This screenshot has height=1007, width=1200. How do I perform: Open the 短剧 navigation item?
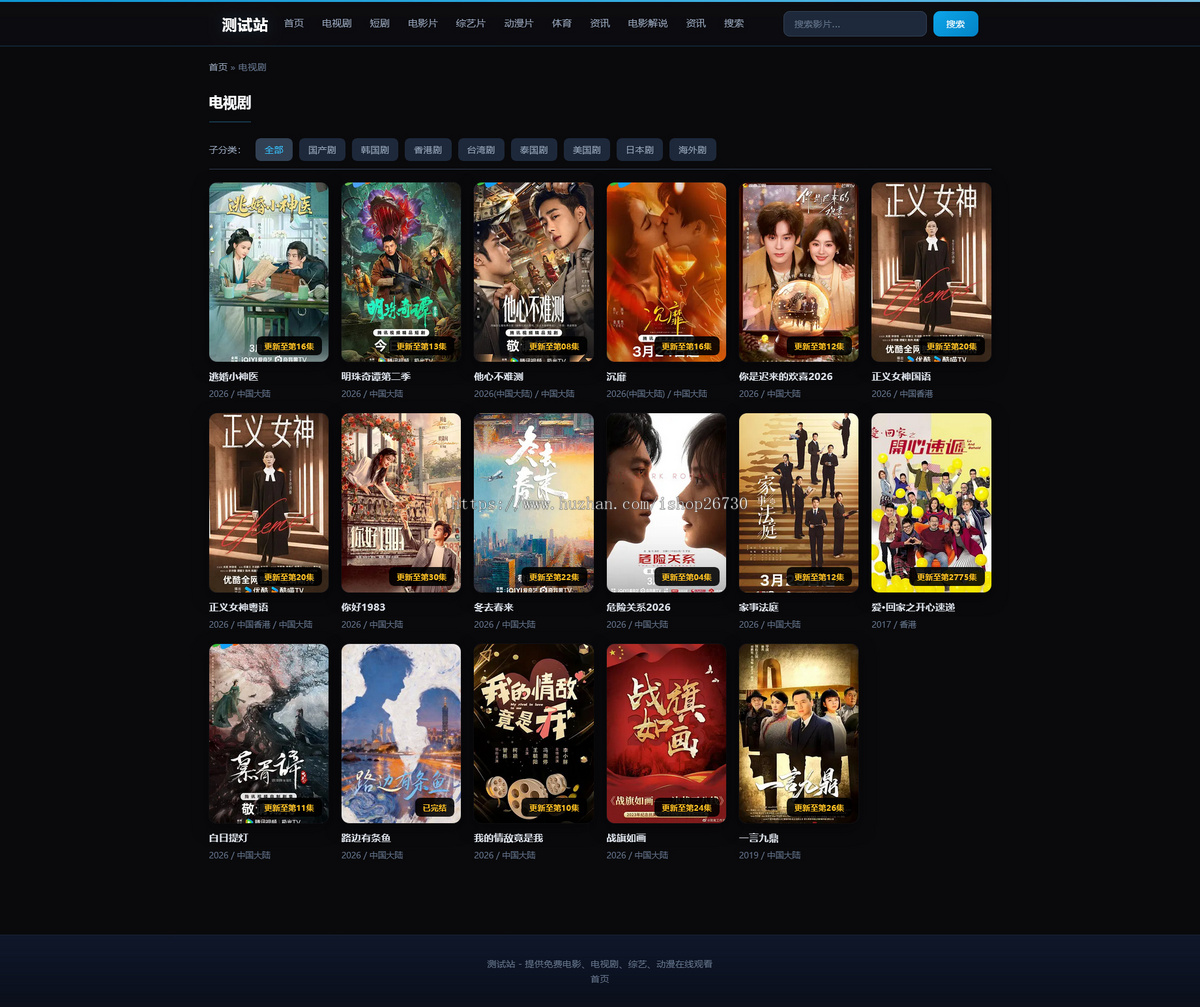(379, 23)
